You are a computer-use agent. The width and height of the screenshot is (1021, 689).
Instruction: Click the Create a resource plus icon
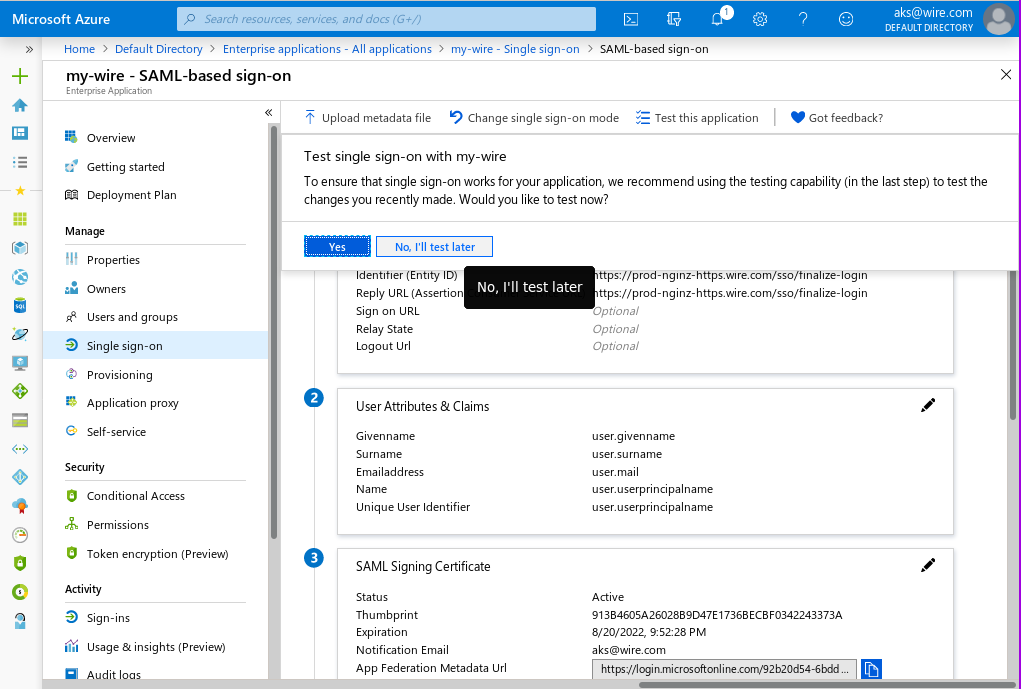point(20,76)
